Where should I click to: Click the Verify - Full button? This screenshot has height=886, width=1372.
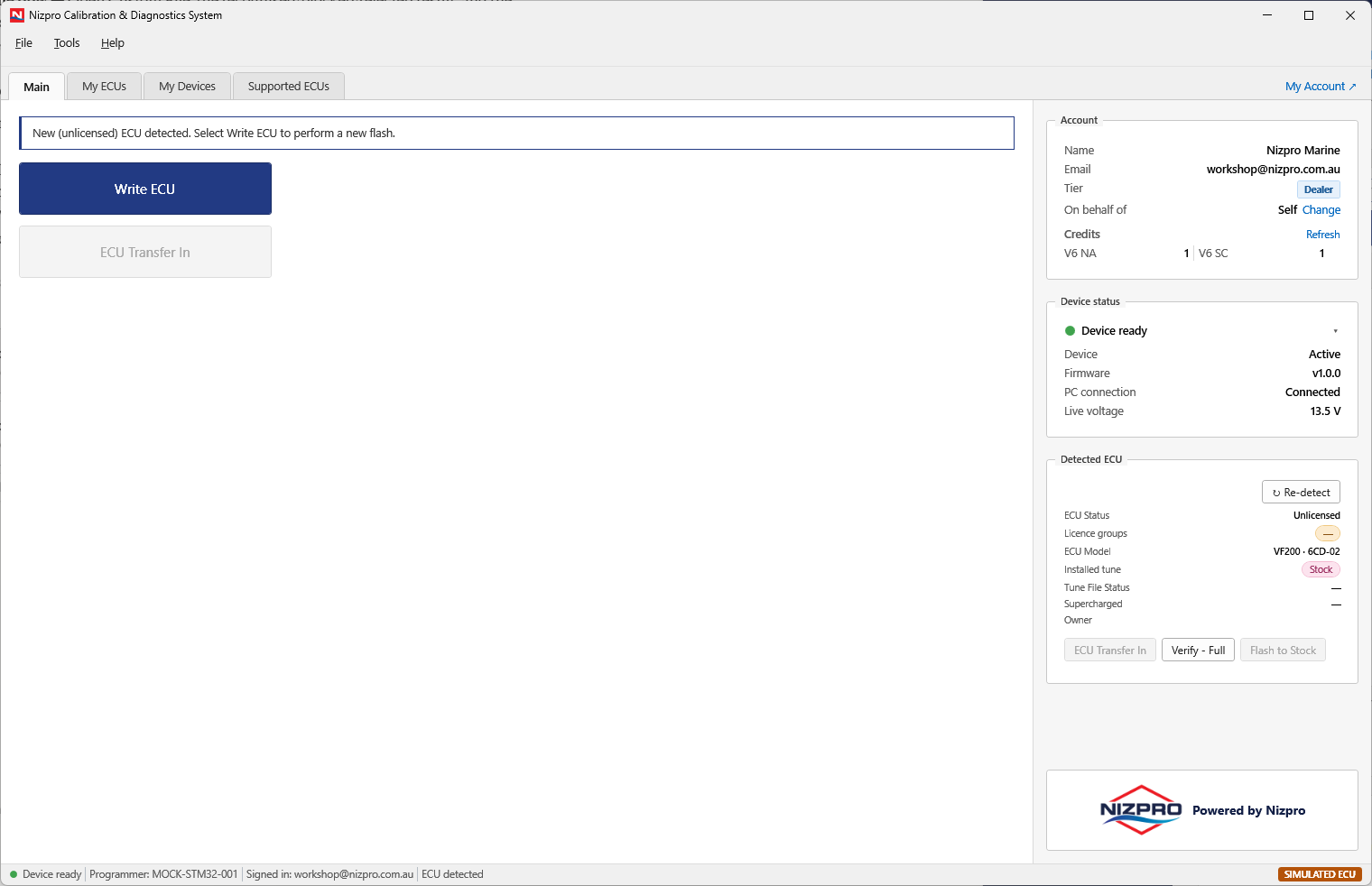[x=1198, y=651]
